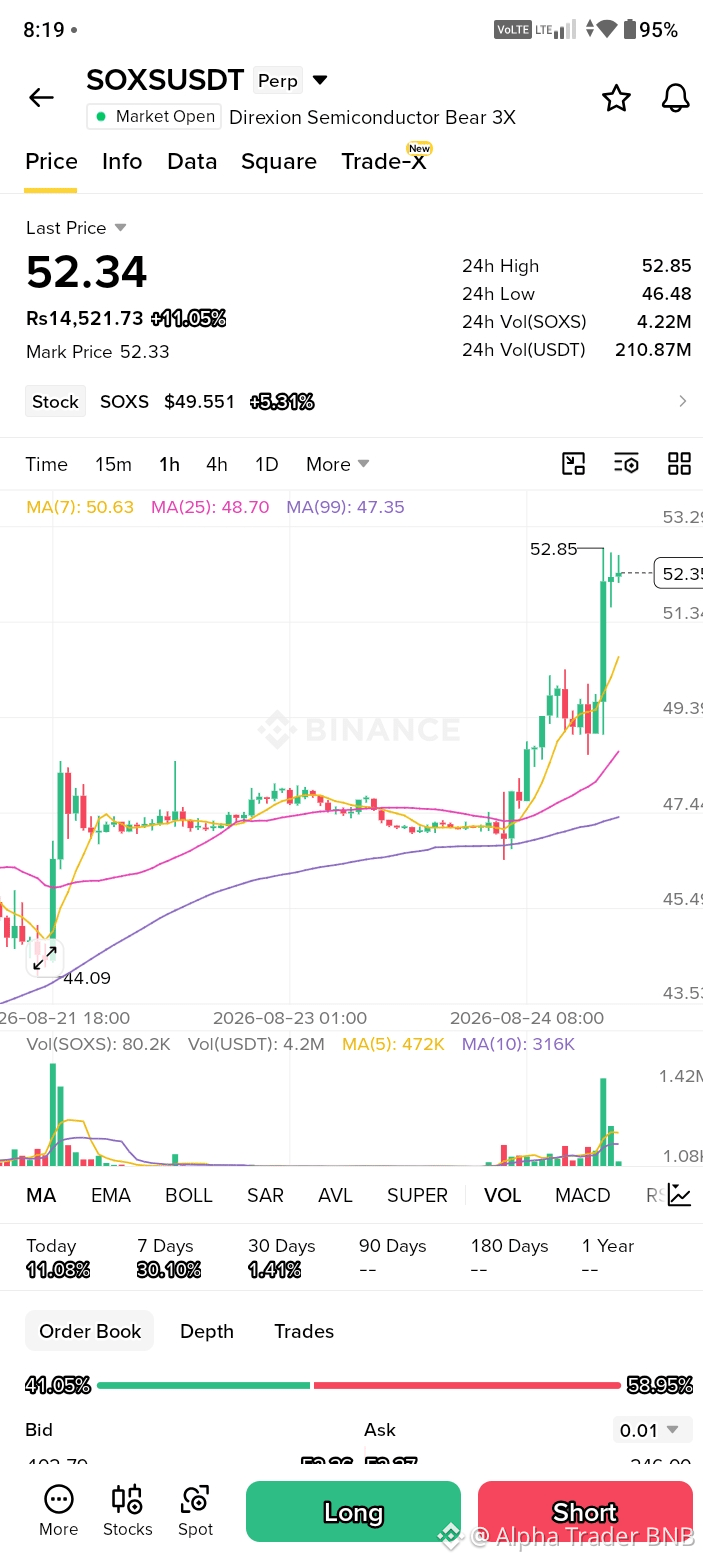Screen dimensions: 703x1562
Task: Tap the green Long button
Action: pos(353,1512)
